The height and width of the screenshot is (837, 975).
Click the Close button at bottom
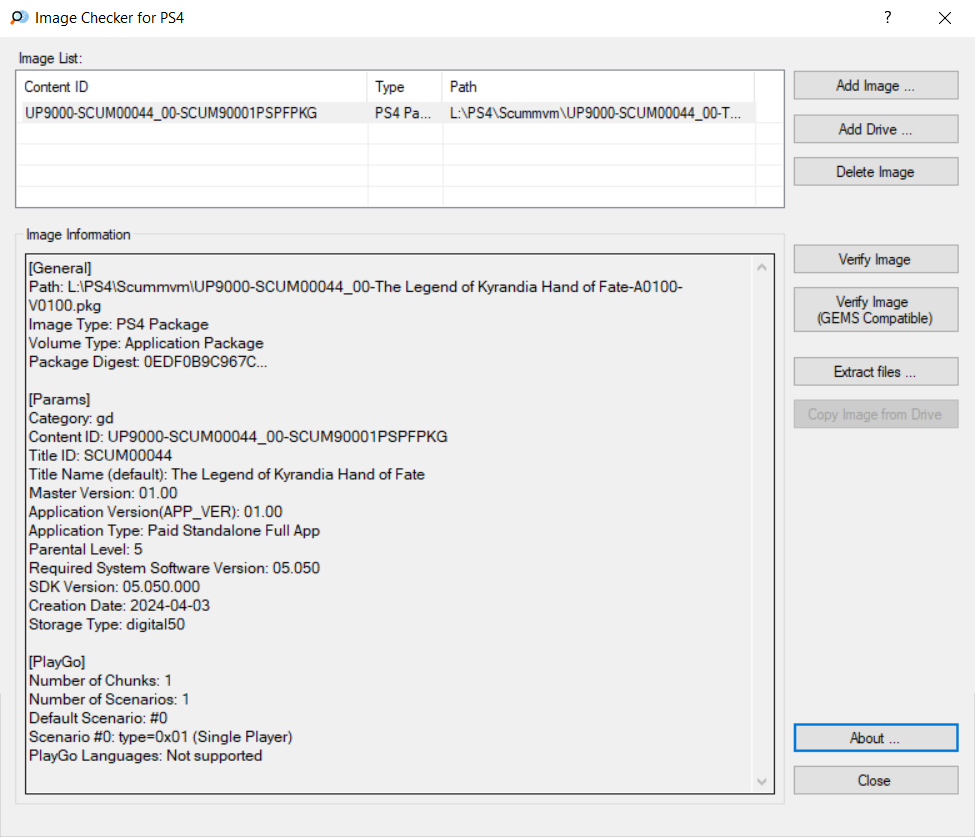[x=876, y=780]
